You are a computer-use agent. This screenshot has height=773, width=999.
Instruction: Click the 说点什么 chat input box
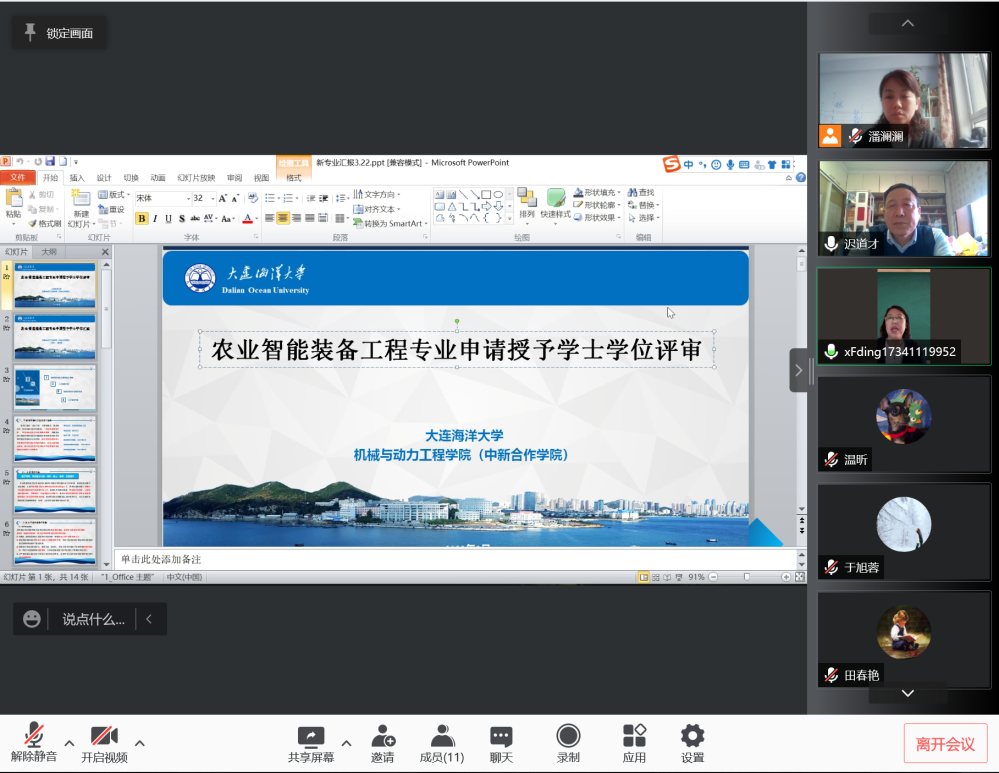[93, 619]
